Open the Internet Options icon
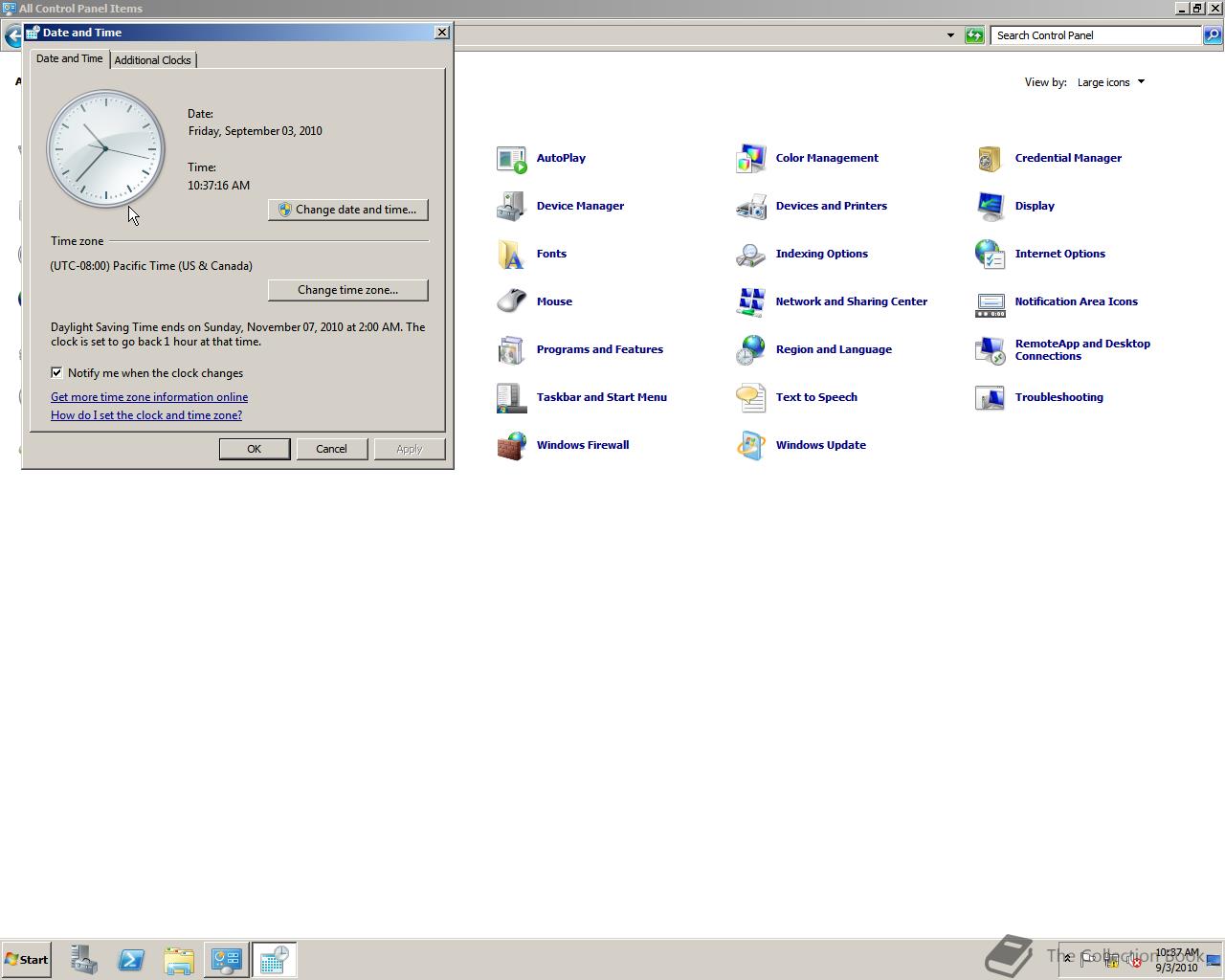1225x980 pixels. tap(991, 255)
